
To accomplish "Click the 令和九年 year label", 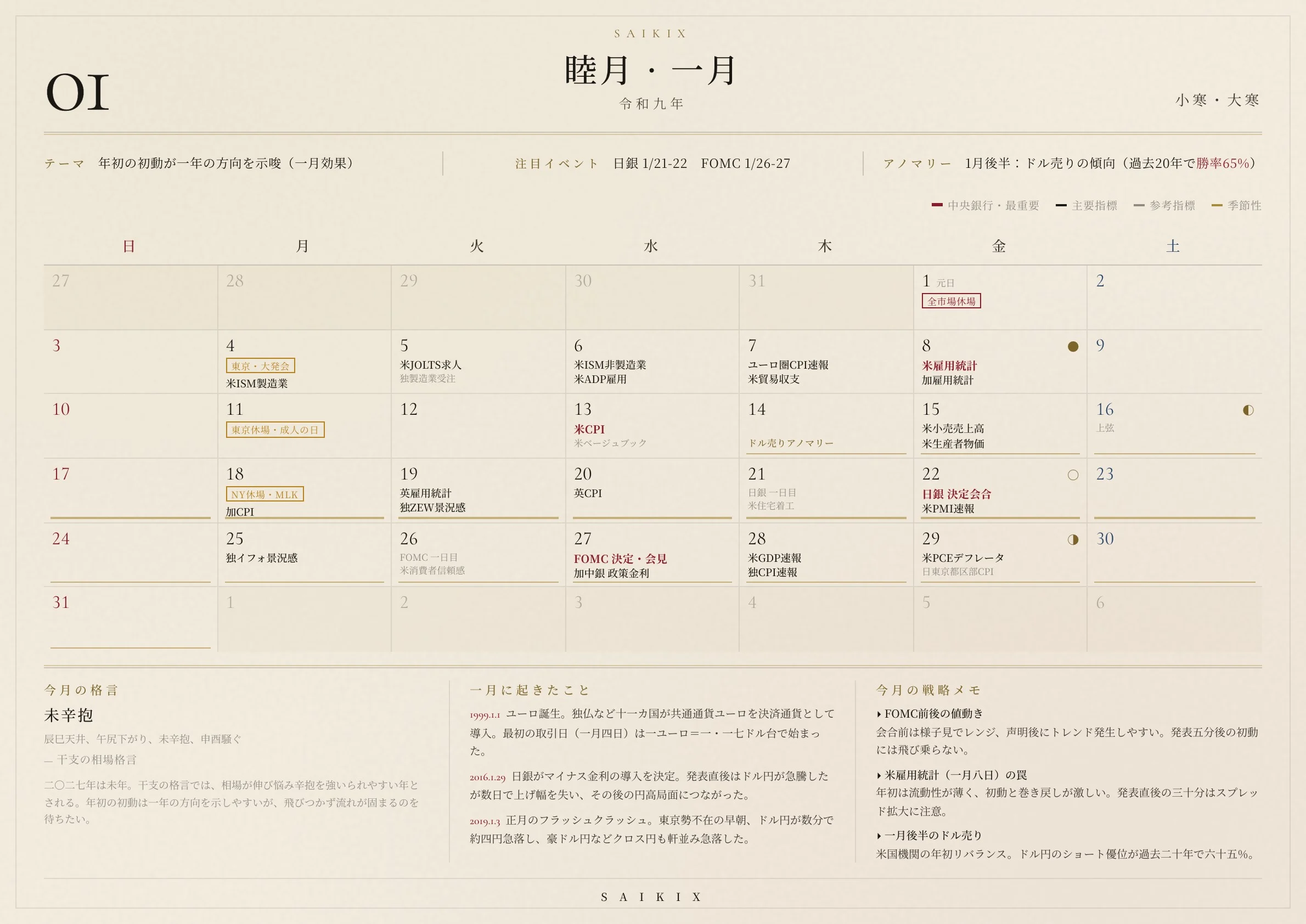I will pos(651,104).
